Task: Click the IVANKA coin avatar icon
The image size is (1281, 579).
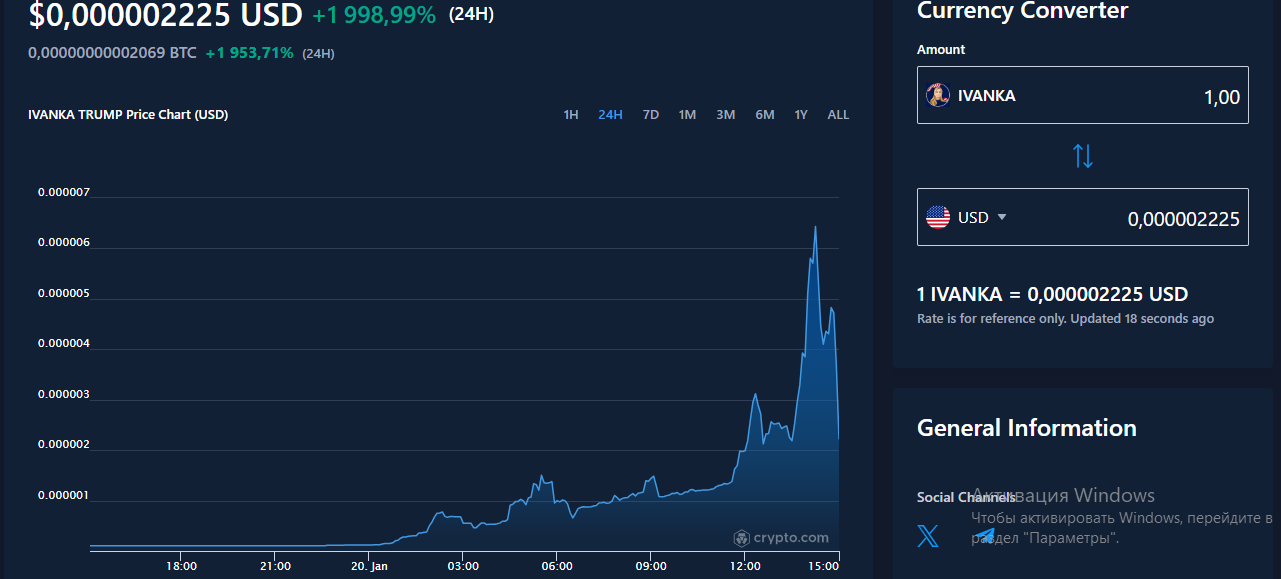Action: point(938,96)
